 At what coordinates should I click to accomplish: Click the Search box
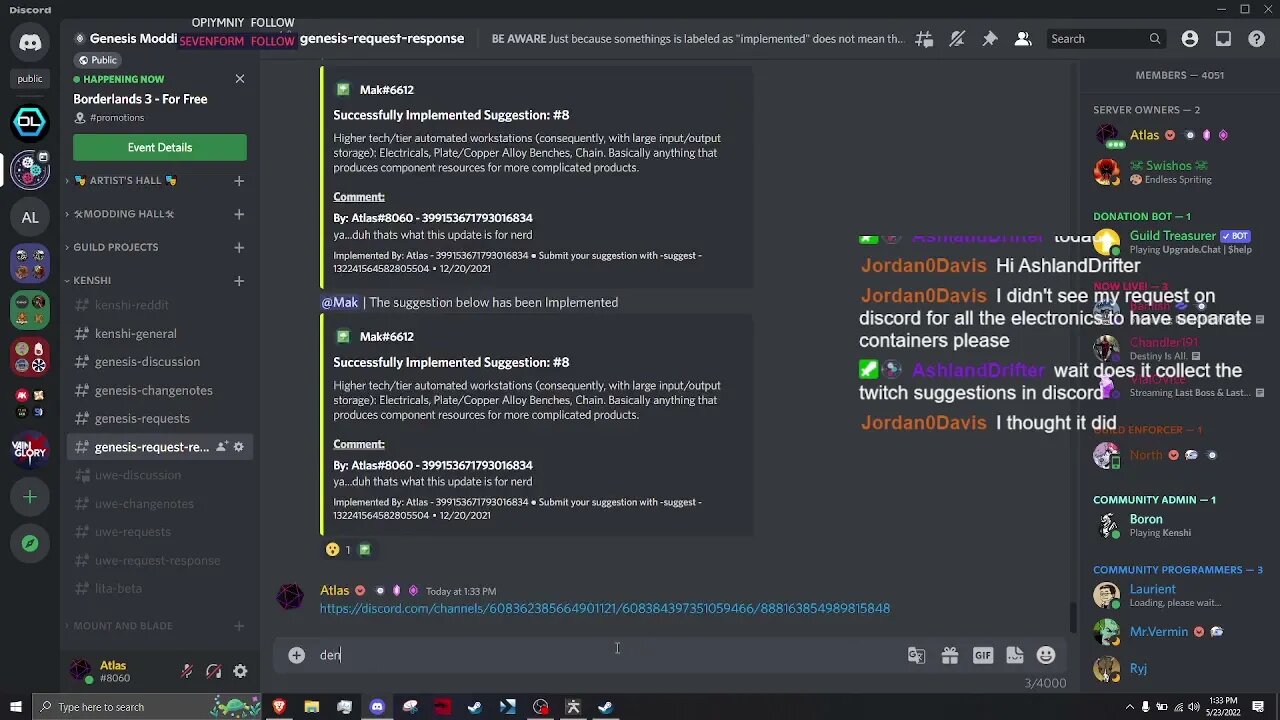(1105, 39)
